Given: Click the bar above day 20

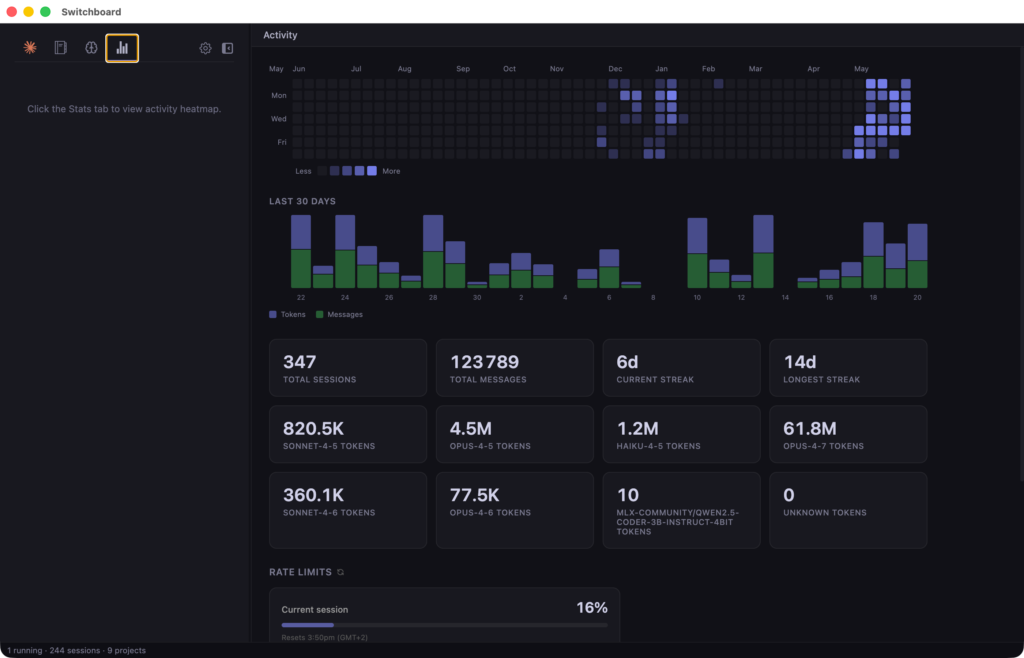Looking at the screenshot, I should [918, 256].
